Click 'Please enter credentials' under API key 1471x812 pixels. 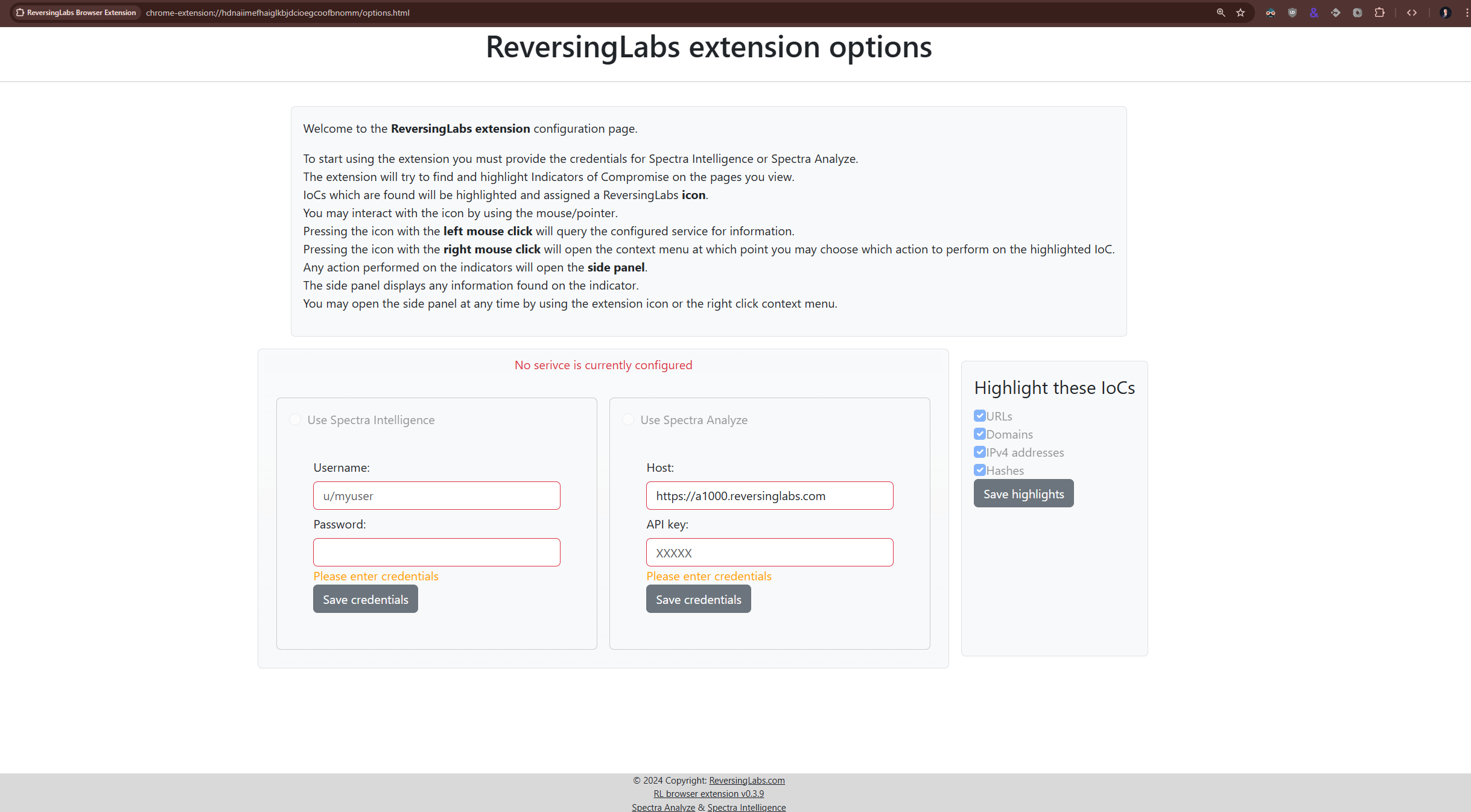point(709,576)
